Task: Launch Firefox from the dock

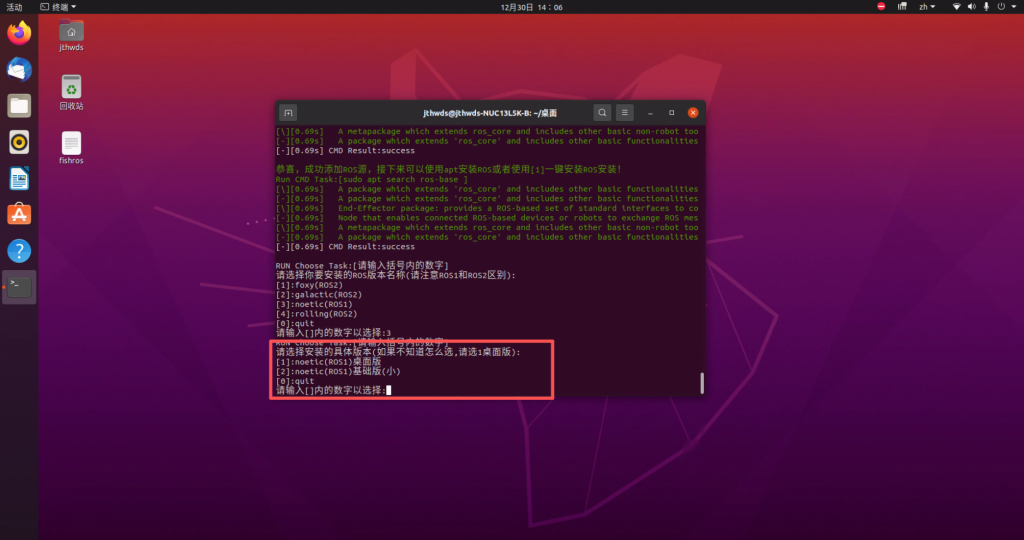Action: pos(19,33)
